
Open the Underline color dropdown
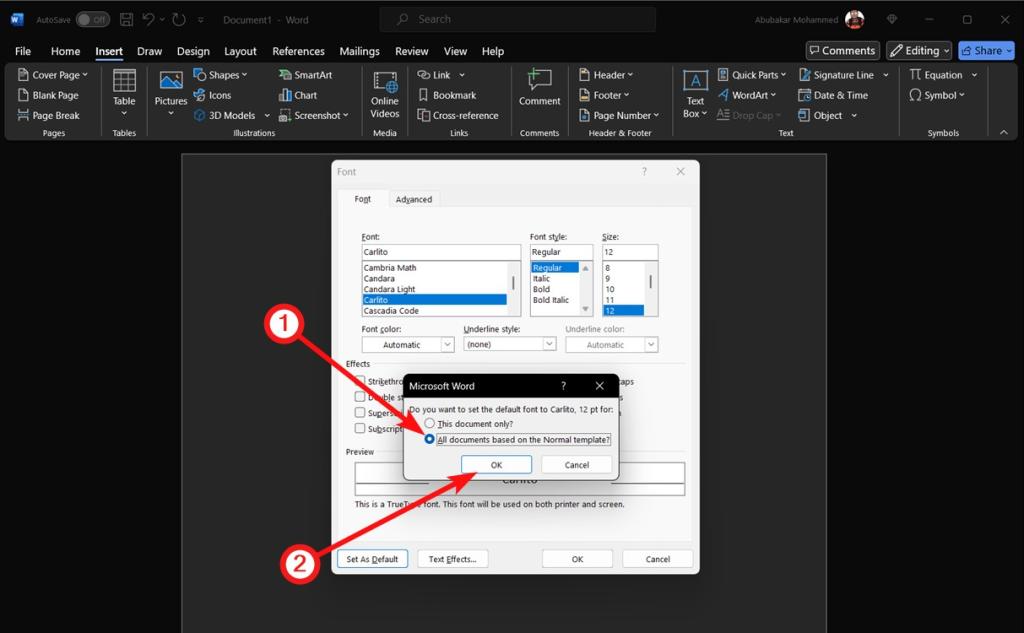pos(611,344)
